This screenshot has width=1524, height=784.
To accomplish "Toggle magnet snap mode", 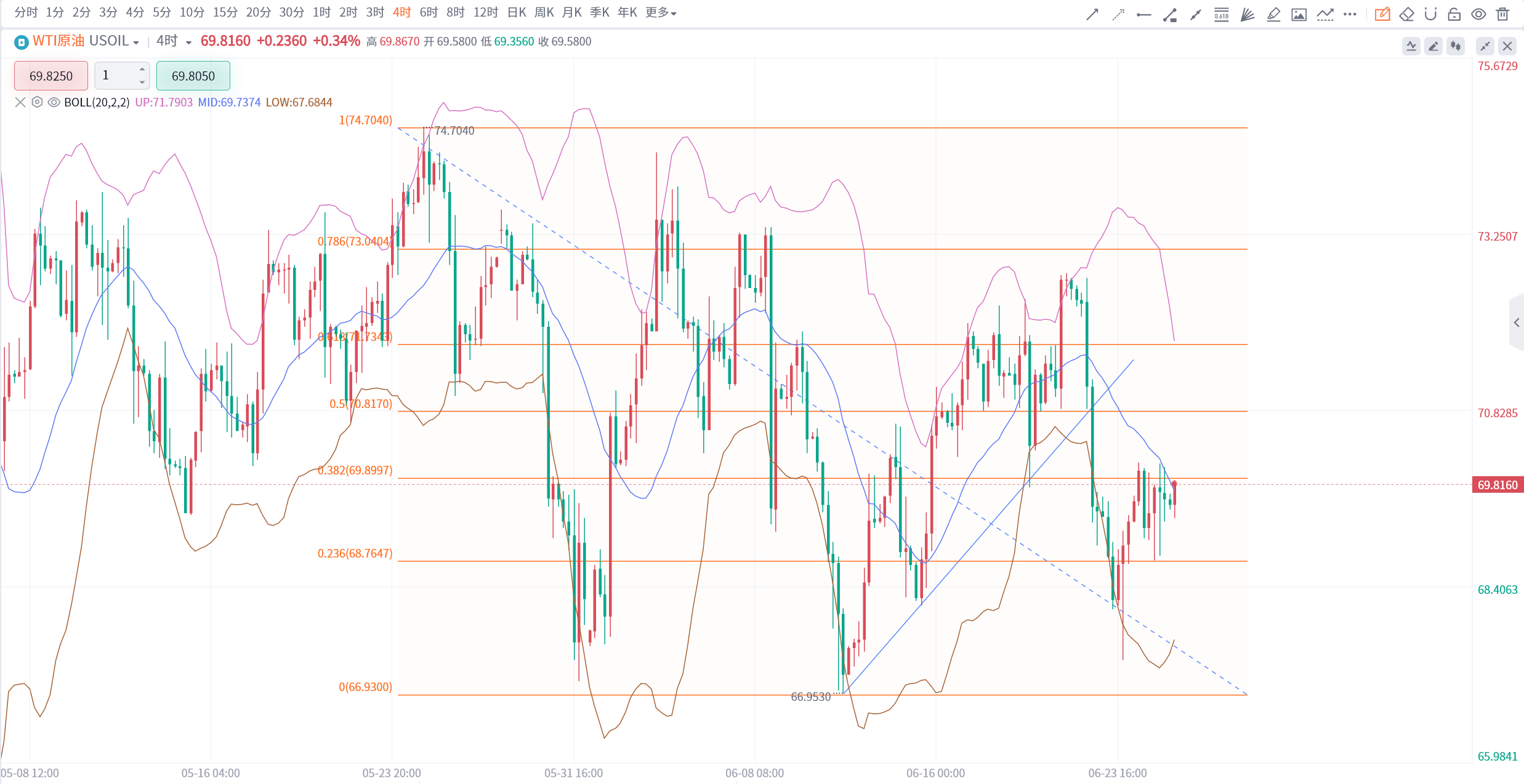I will tap(1430, 14).
